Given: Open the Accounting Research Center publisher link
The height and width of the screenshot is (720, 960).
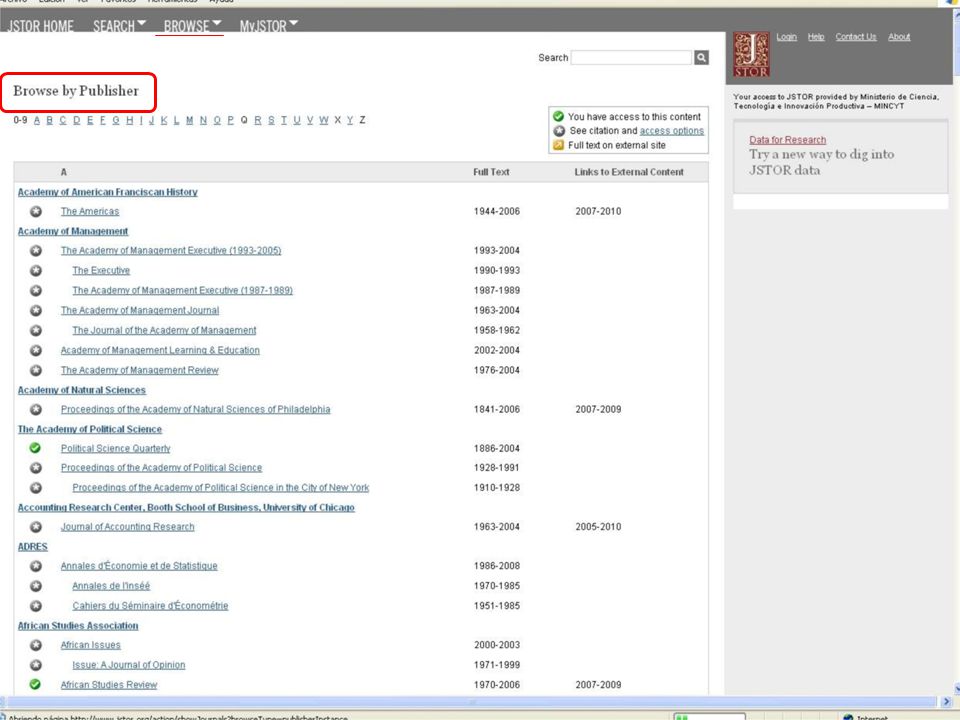Looking at the screenshot, I should click(x=186, y=508).
